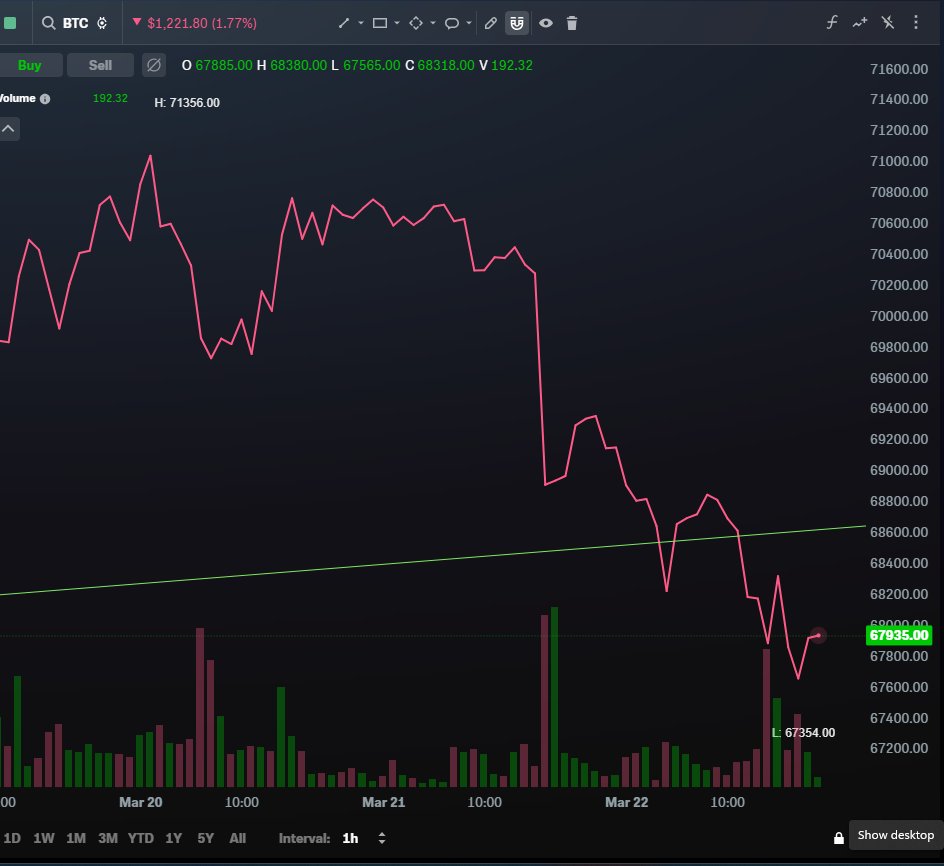Click the 70000.00 price axis label
Viewport: 944px width, 866px height.
899,316
